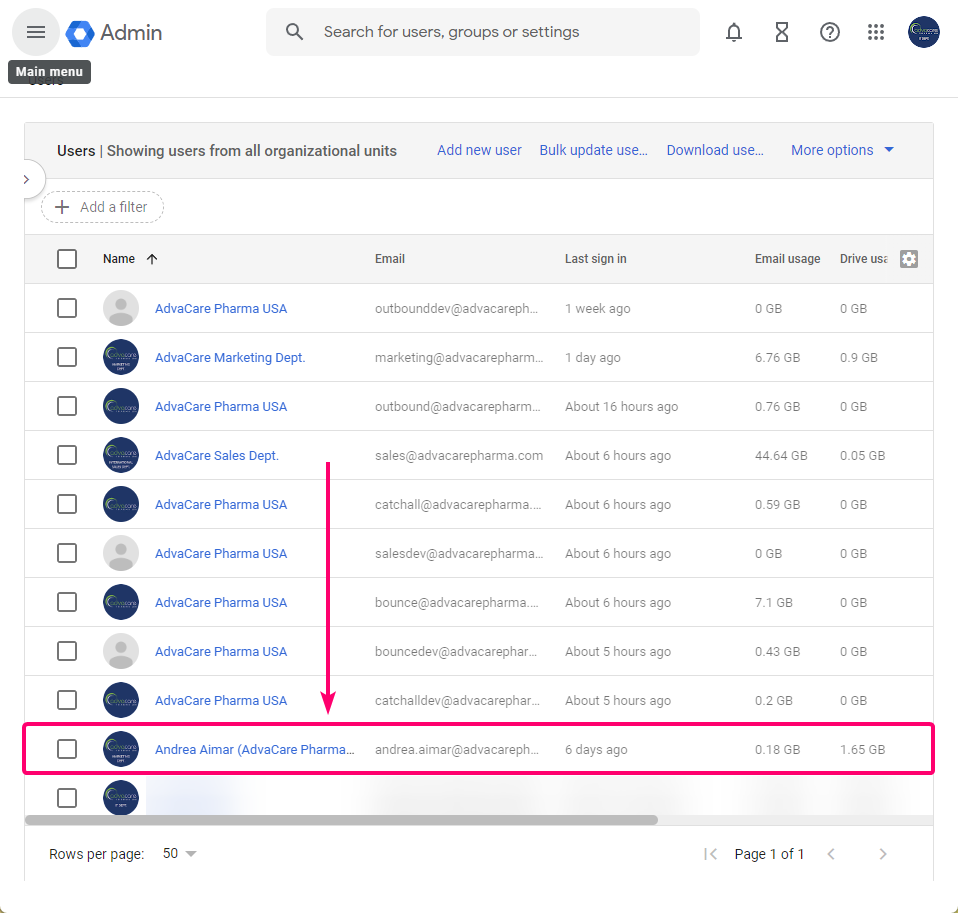Select checkbox for catchall@ user row
958x913 pixels.
tap(67, 504)
